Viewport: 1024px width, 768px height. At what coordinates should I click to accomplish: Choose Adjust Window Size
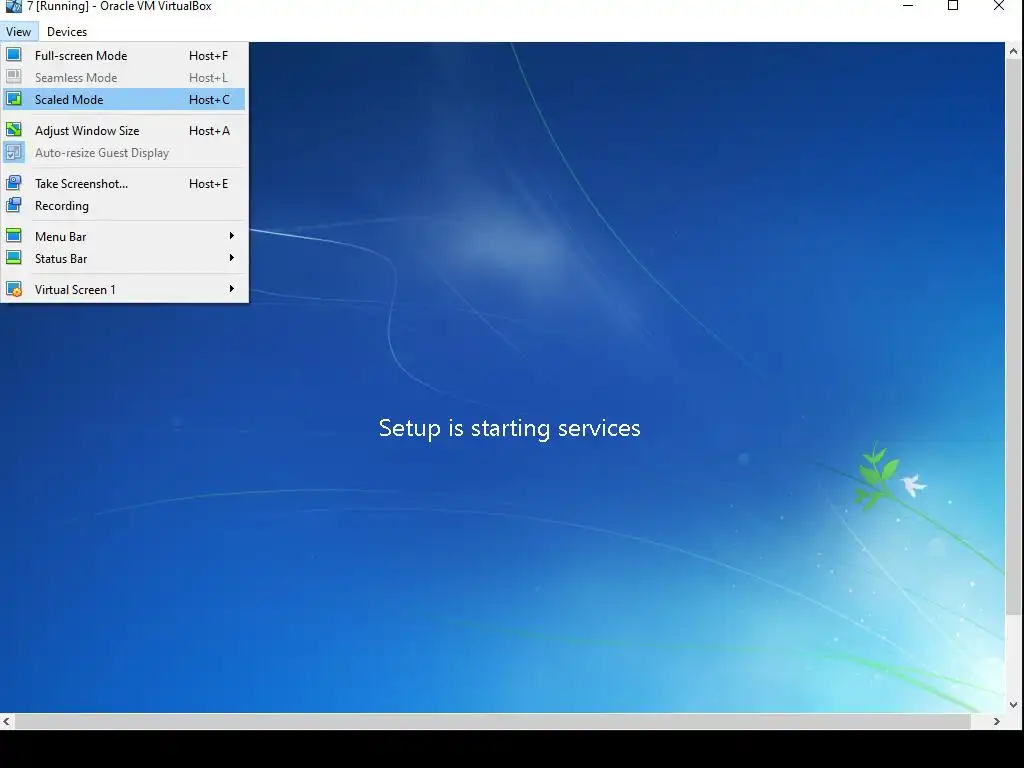pyautogui.click(x=124, y=131)
